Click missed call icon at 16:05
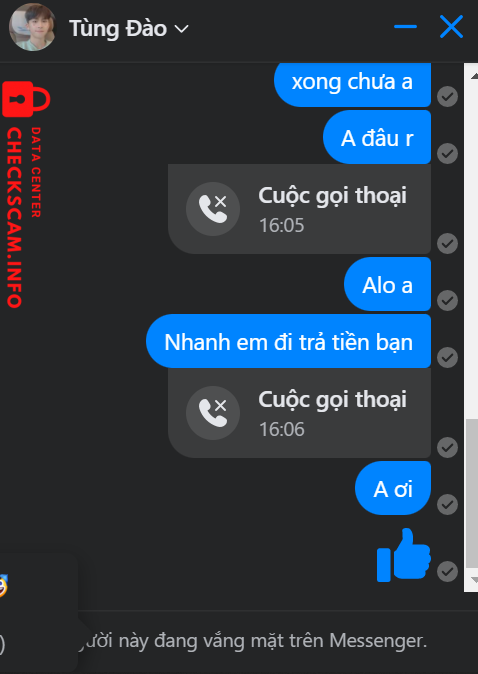 213,209
